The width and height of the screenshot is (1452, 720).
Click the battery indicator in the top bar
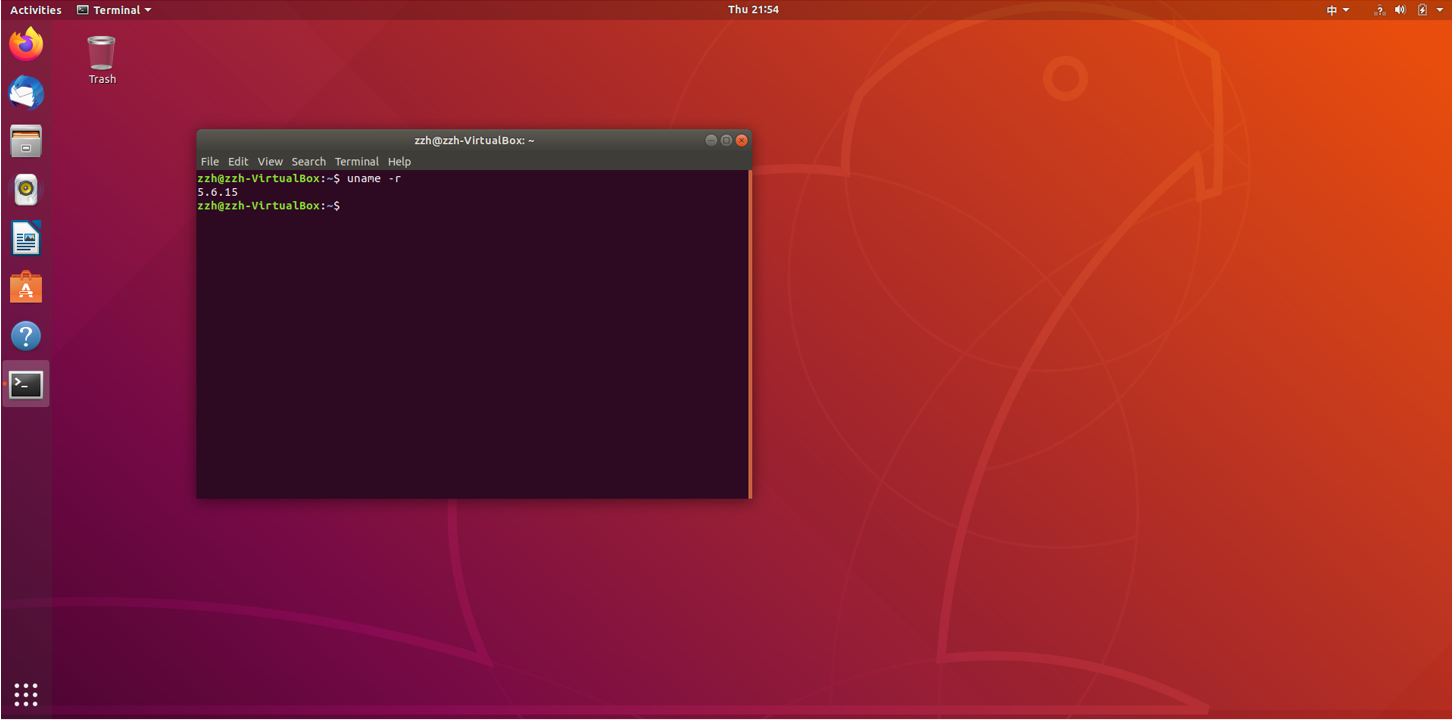(1422, 9)
